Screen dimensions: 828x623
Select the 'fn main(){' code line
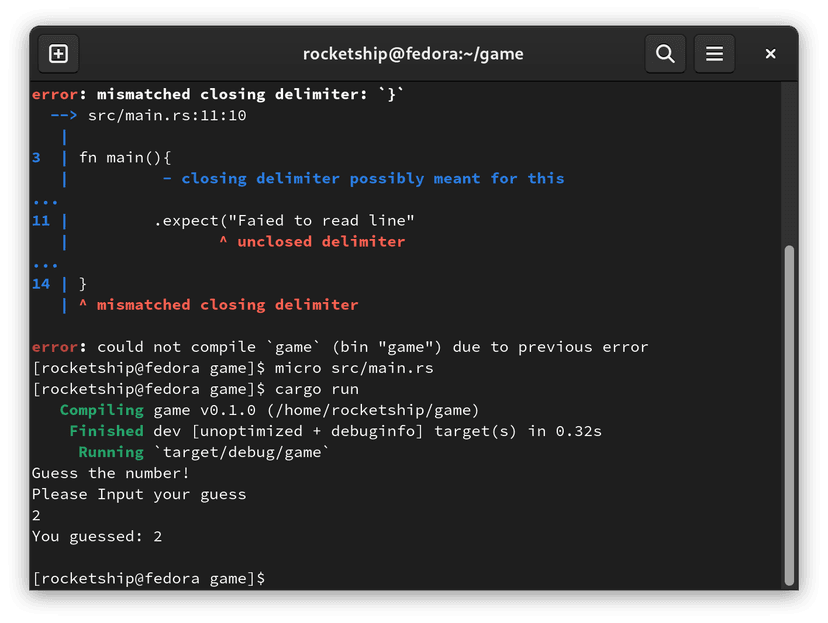pos(126,158)
